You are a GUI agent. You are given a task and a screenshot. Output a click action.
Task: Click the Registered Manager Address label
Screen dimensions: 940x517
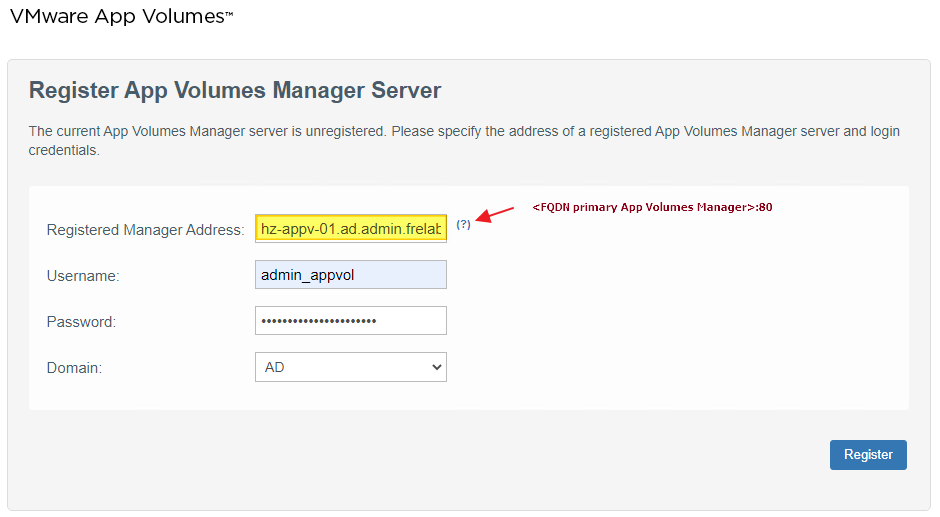145,230
